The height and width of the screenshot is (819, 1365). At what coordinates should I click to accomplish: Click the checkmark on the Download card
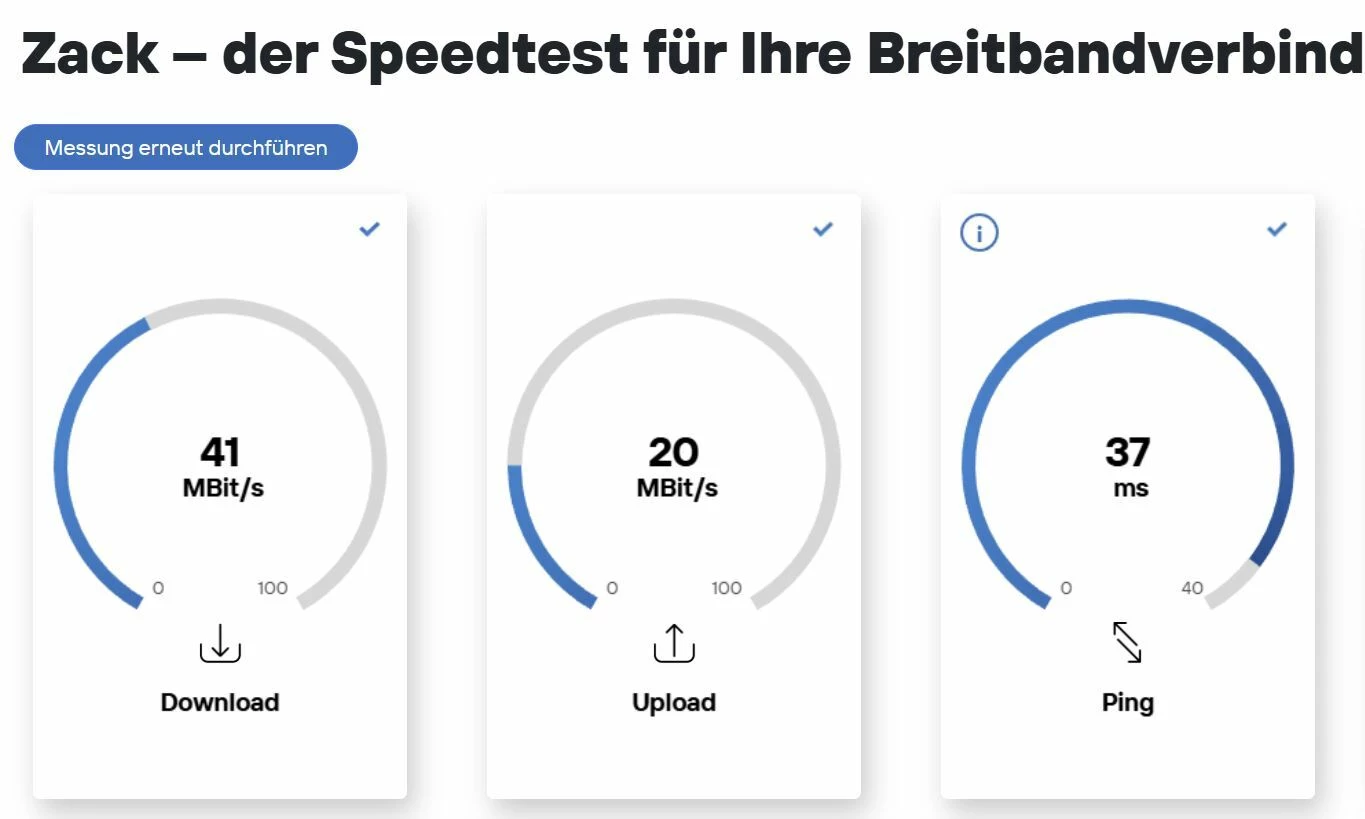[369, 229]
